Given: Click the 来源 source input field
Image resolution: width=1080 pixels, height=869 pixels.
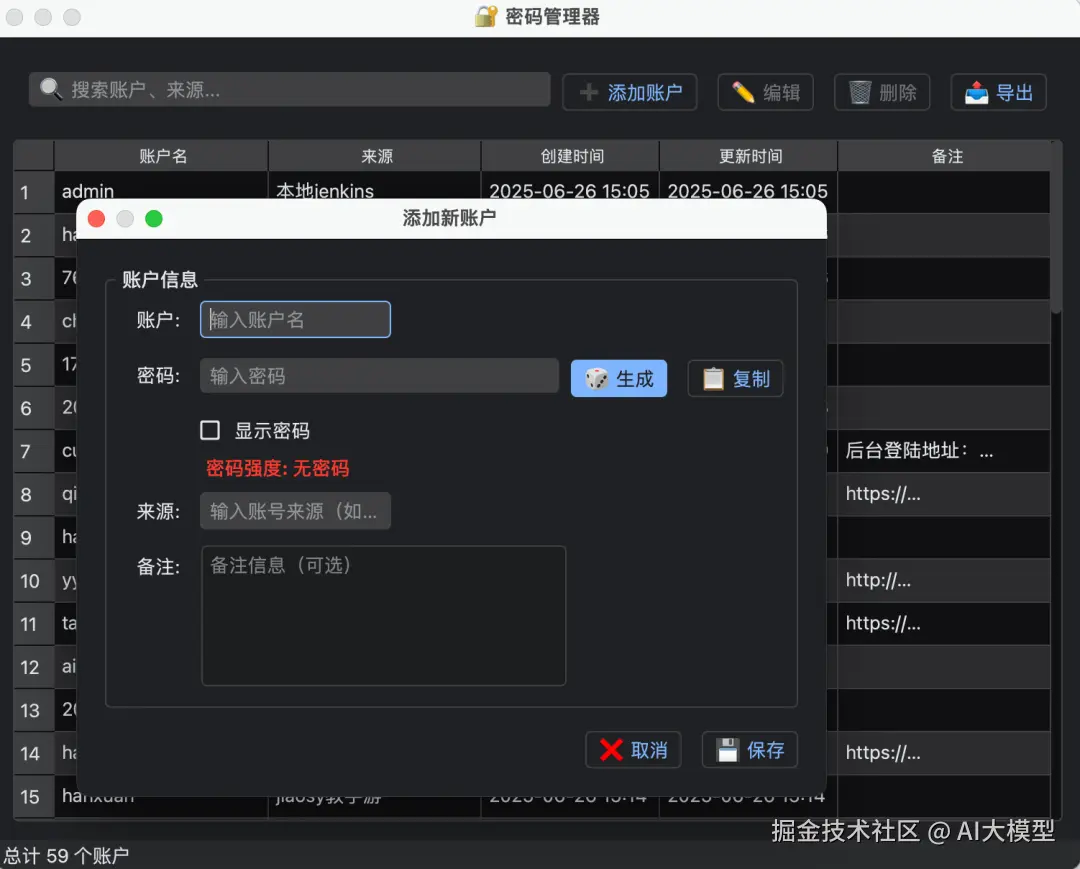Looking at the screenshot, I should click(x=295, y=510).
